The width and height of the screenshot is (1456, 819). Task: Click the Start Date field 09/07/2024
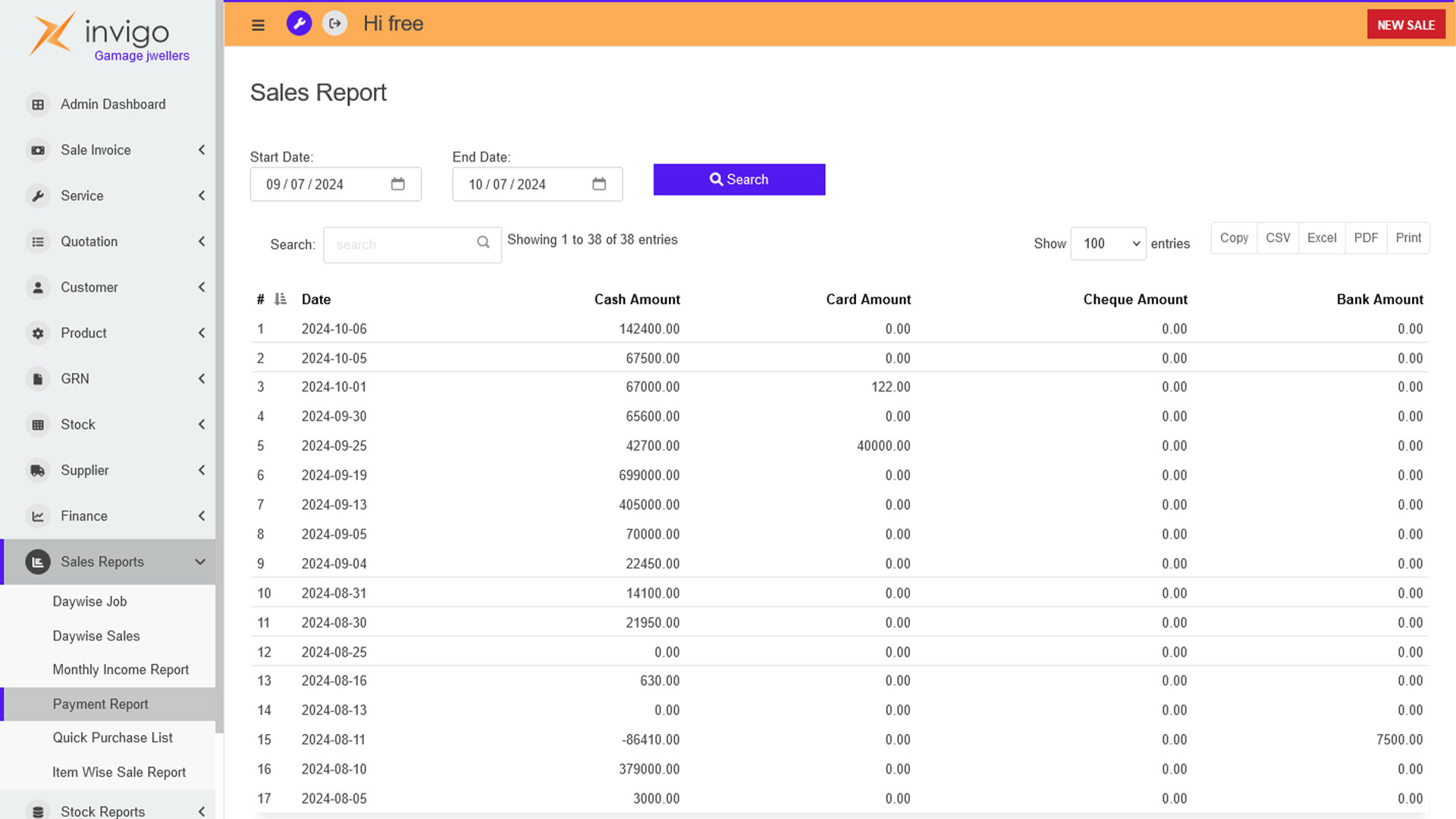[x=335, y=184]
